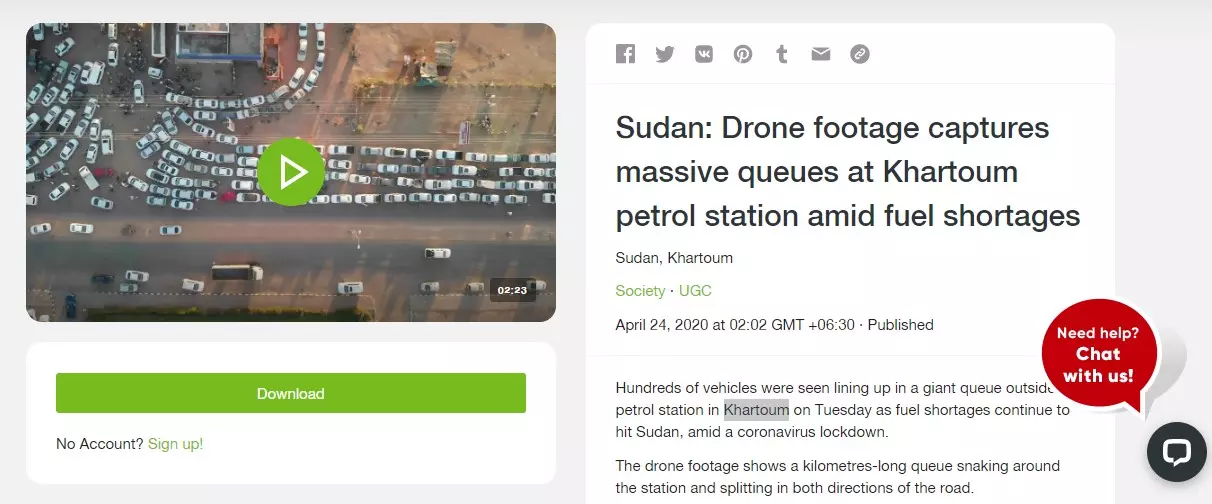
Task: Share the story via Twitter icon
Action: click(x=665, y=54)
